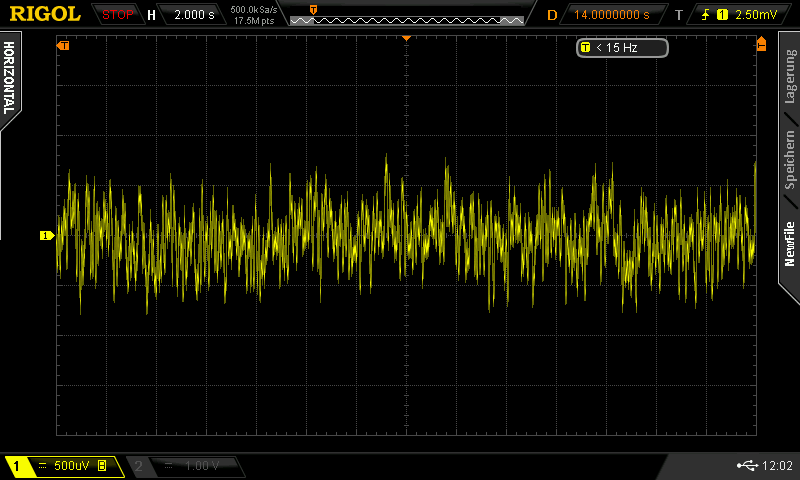Click the 1.00 V channel 2 scale
Image resolution: width=800 pixels, height=480 pixels.
[202, 466]
